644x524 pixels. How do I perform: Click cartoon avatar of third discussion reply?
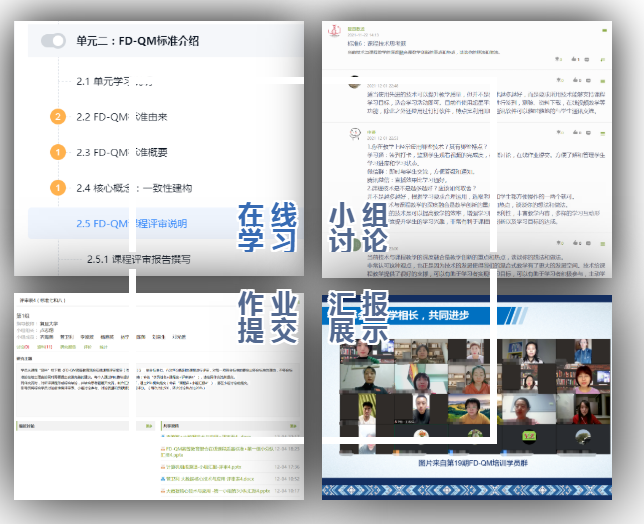tap(355, 133)
